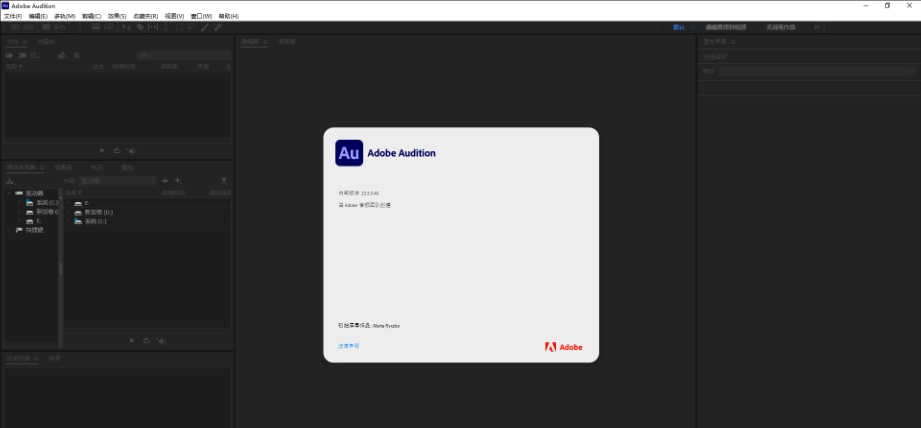Switch to the 效果组 tab

(x=63, y=167)
